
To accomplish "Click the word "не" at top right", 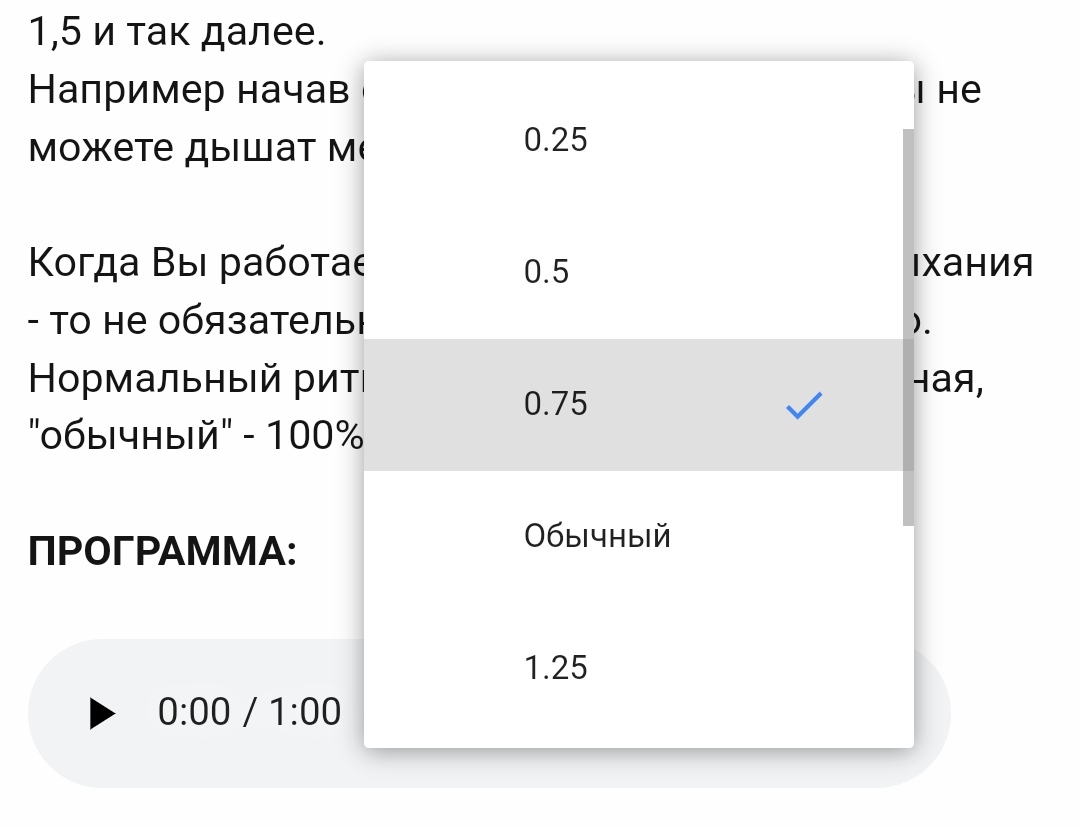I will coord(960,91).
